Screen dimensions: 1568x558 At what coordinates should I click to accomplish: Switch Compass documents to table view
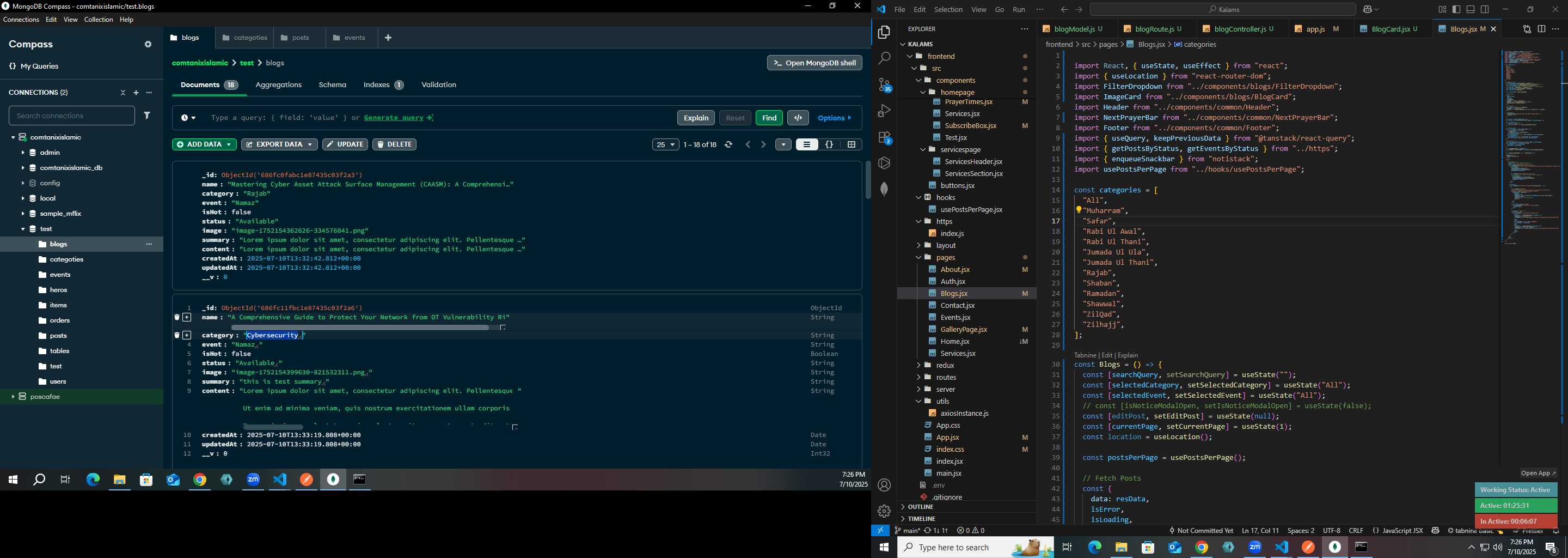pyautogui.click(x=852, y=144)
